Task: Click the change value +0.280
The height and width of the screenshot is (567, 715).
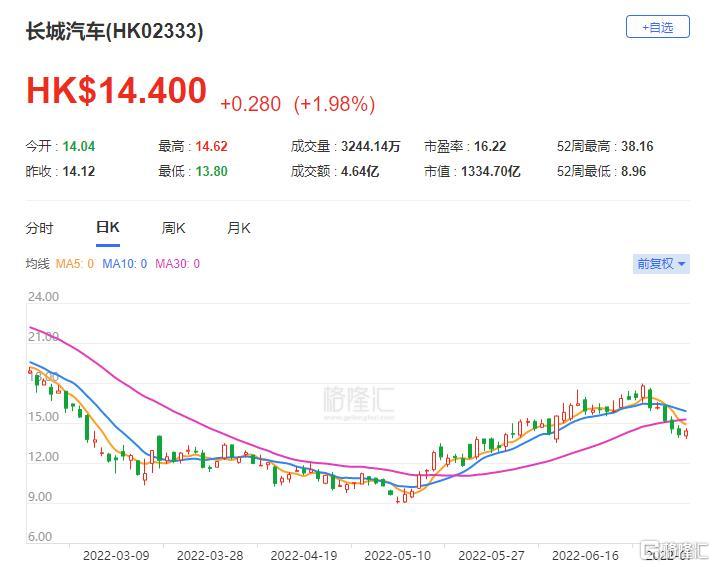Action: (250, 104)
